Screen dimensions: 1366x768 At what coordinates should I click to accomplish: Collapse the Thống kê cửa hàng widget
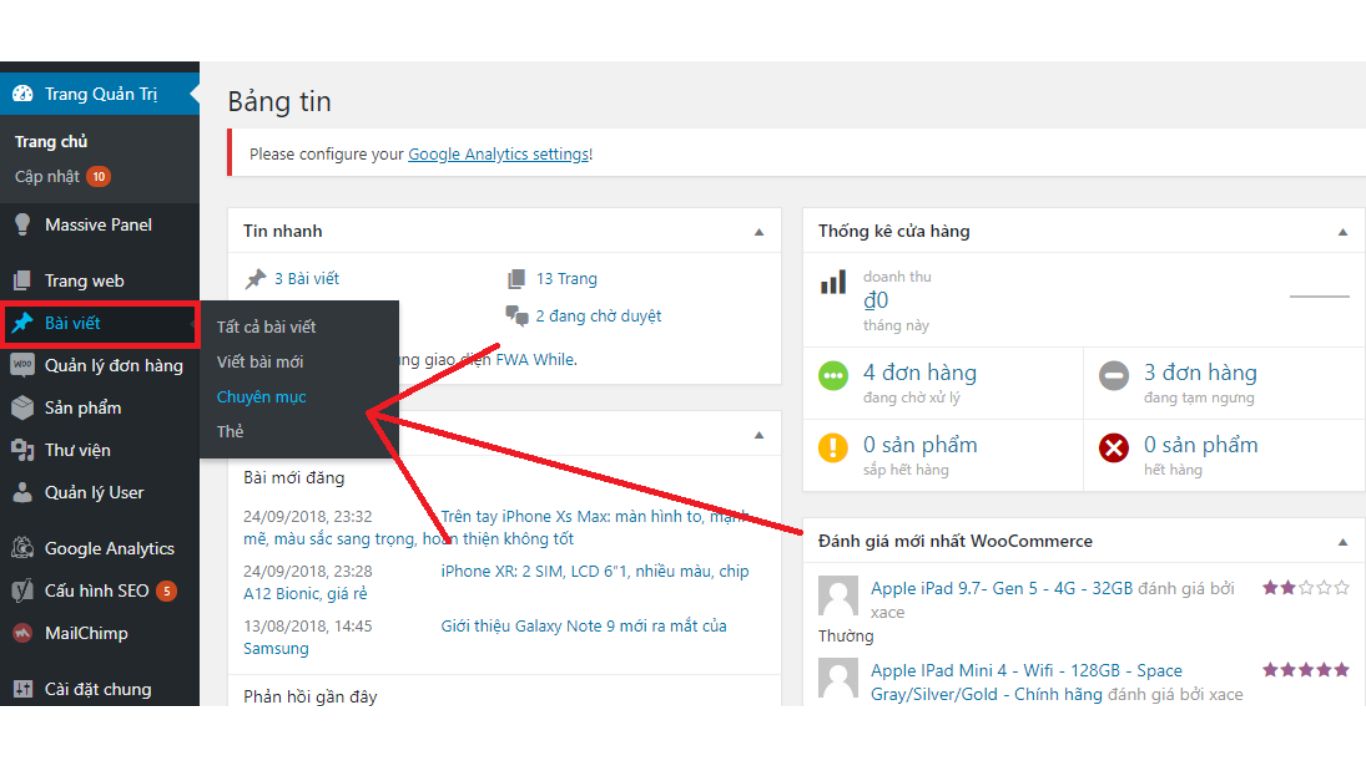coord(1343,232)
